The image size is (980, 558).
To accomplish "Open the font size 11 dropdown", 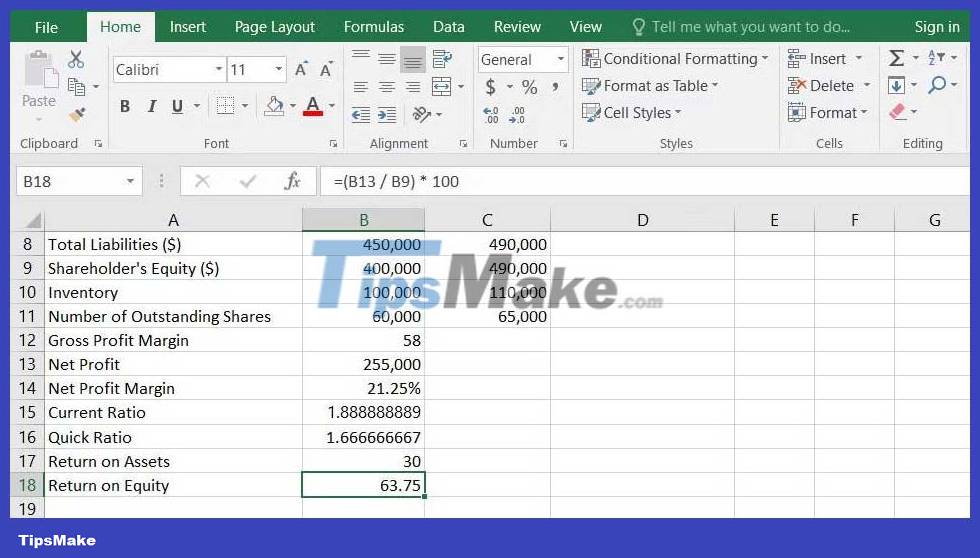I will 279,69.
